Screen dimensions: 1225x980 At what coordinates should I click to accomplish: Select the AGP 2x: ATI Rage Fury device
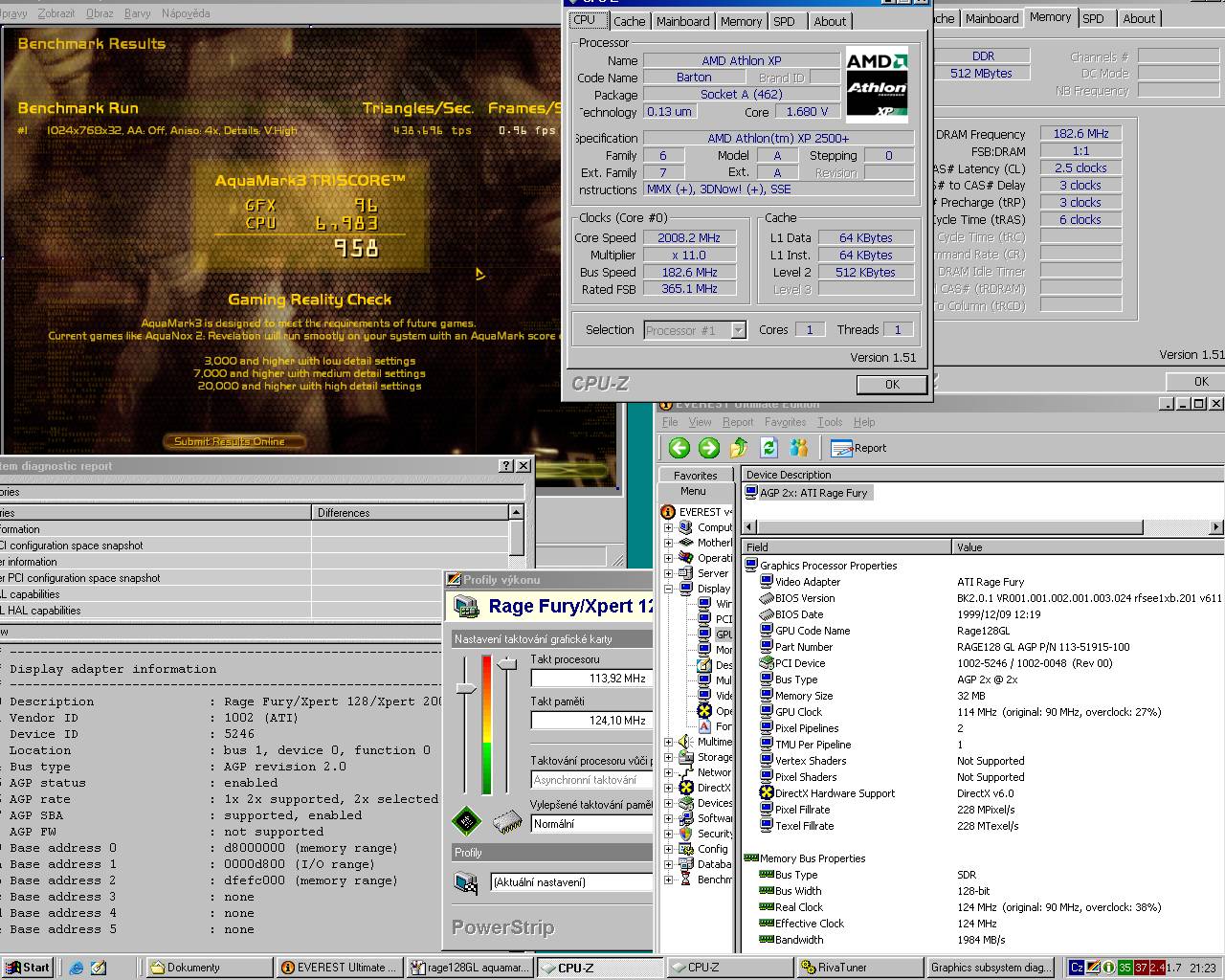(x=807, y=493)
